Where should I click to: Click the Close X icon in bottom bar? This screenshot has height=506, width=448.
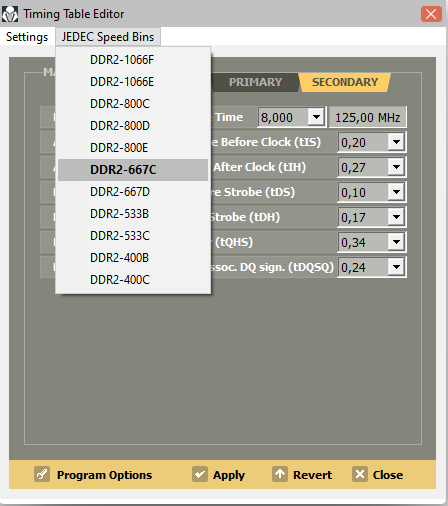[360, 474]
